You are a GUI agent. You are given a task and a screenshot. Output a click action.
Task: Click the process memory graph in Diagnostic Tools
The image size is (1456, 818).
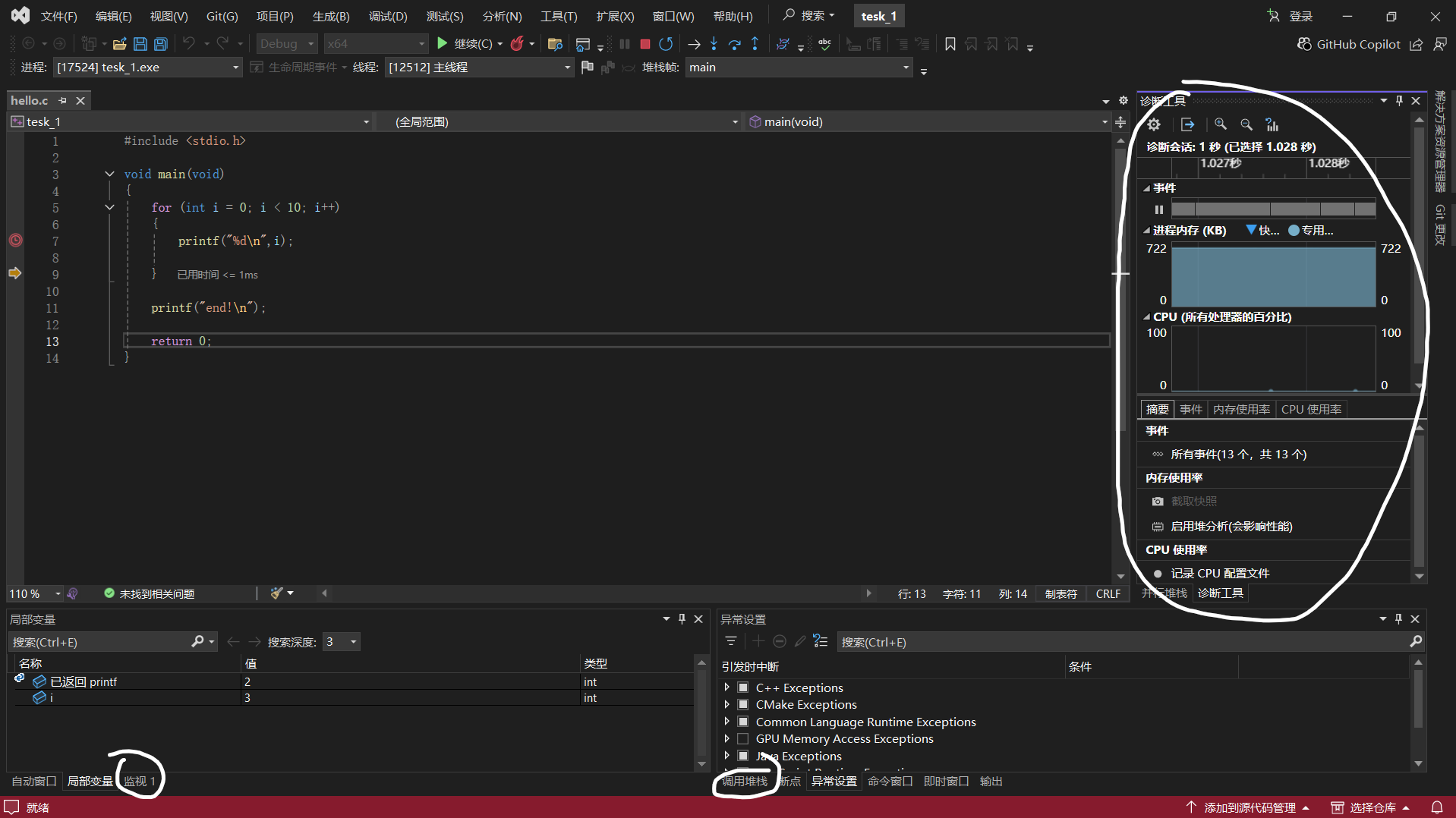(1273, 275)
